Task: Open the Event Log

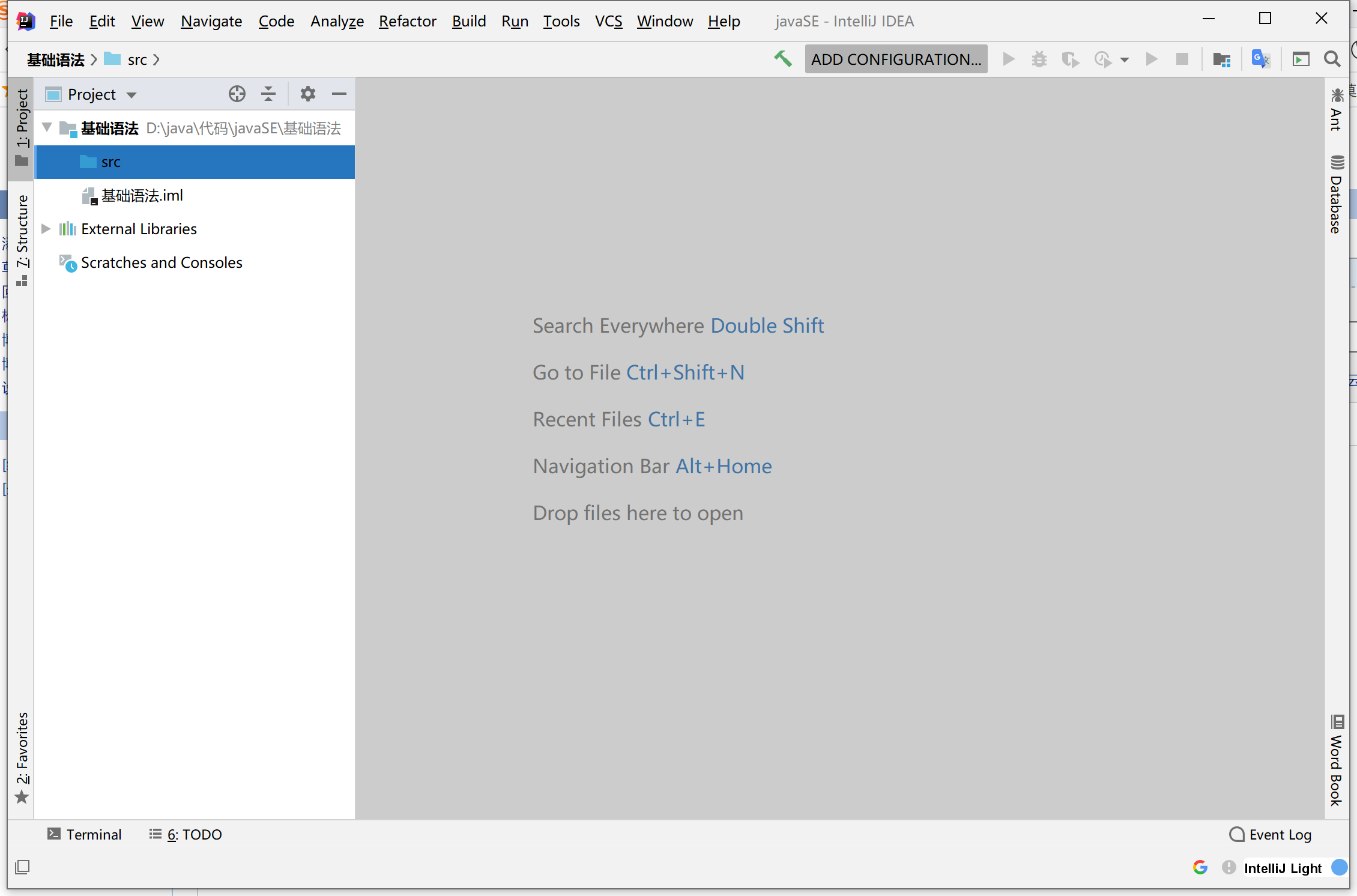Action: (x=1271, y=834)
